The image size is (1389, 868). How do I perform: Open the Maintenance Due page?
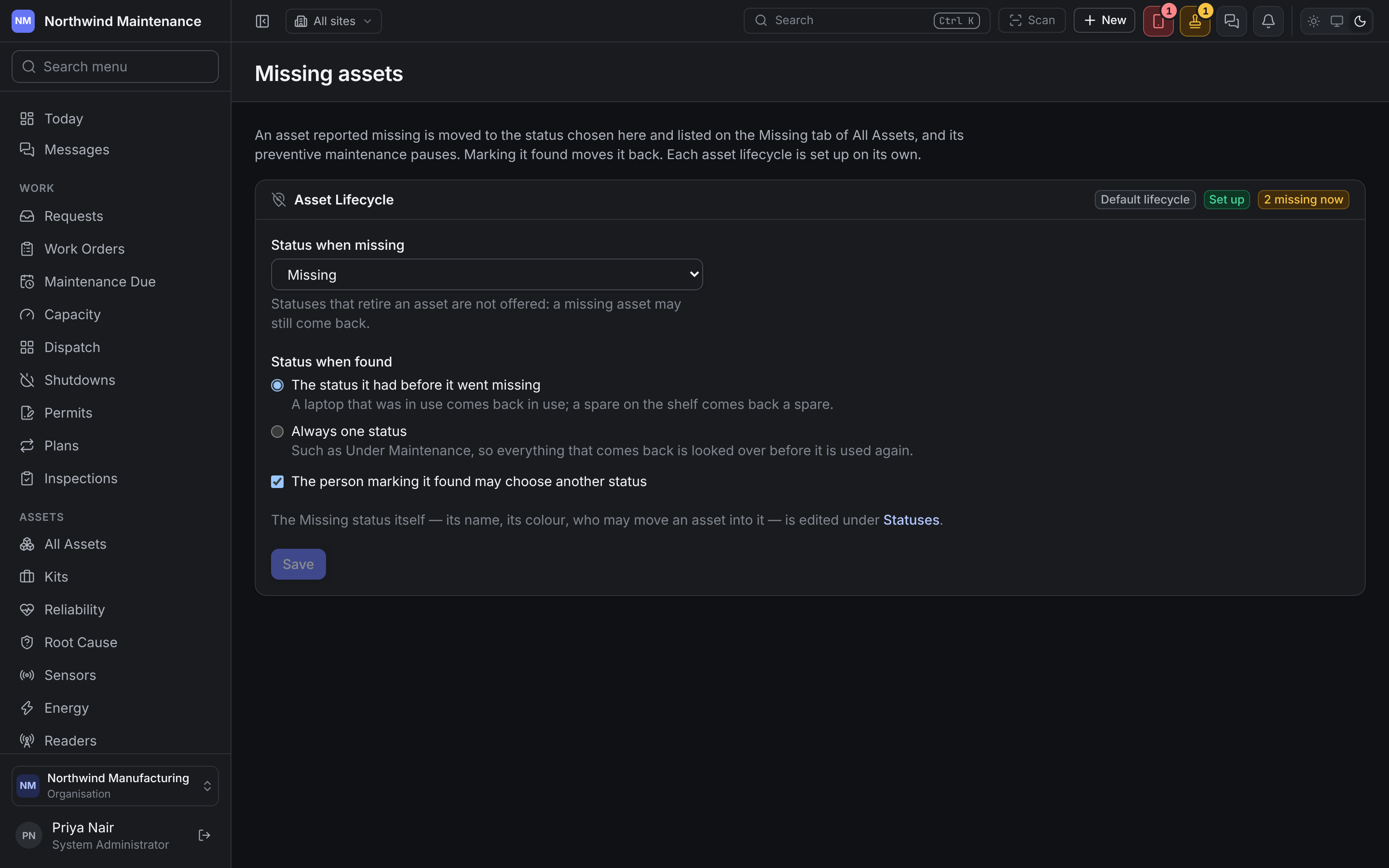pos(115,282)
